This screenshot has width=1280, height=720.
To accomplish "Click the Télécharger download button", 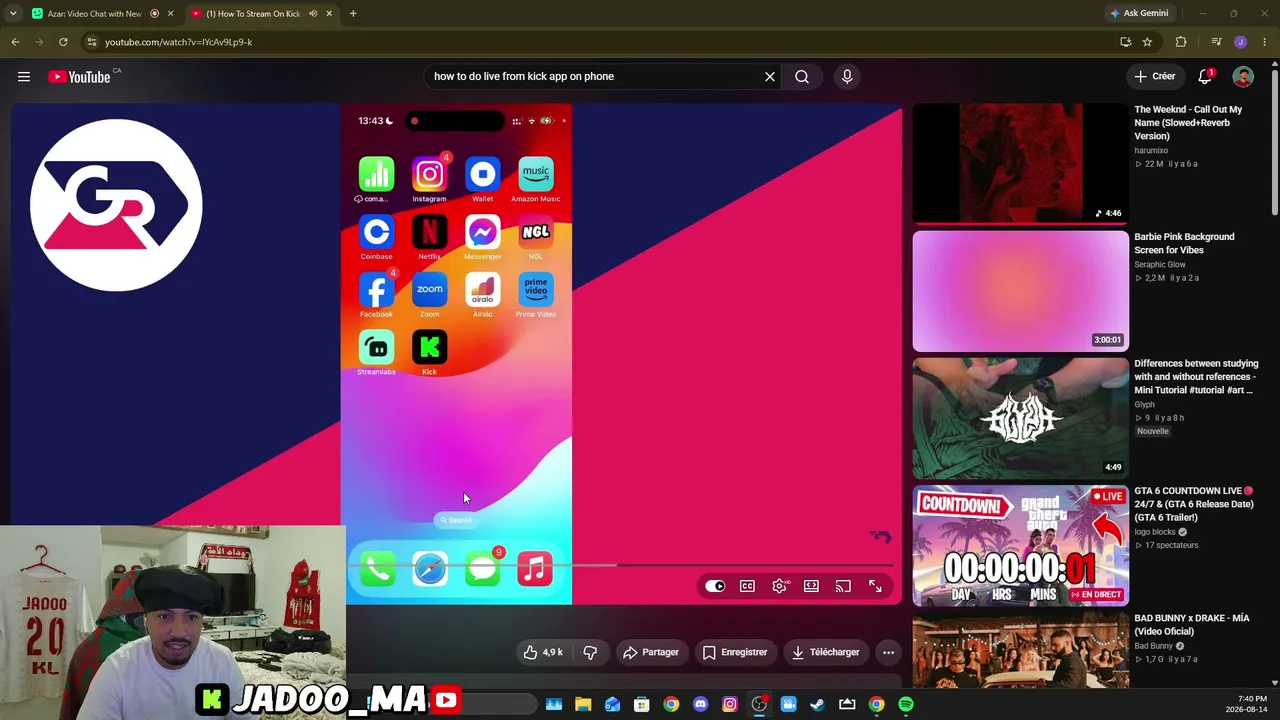I will tap(826, 652).
